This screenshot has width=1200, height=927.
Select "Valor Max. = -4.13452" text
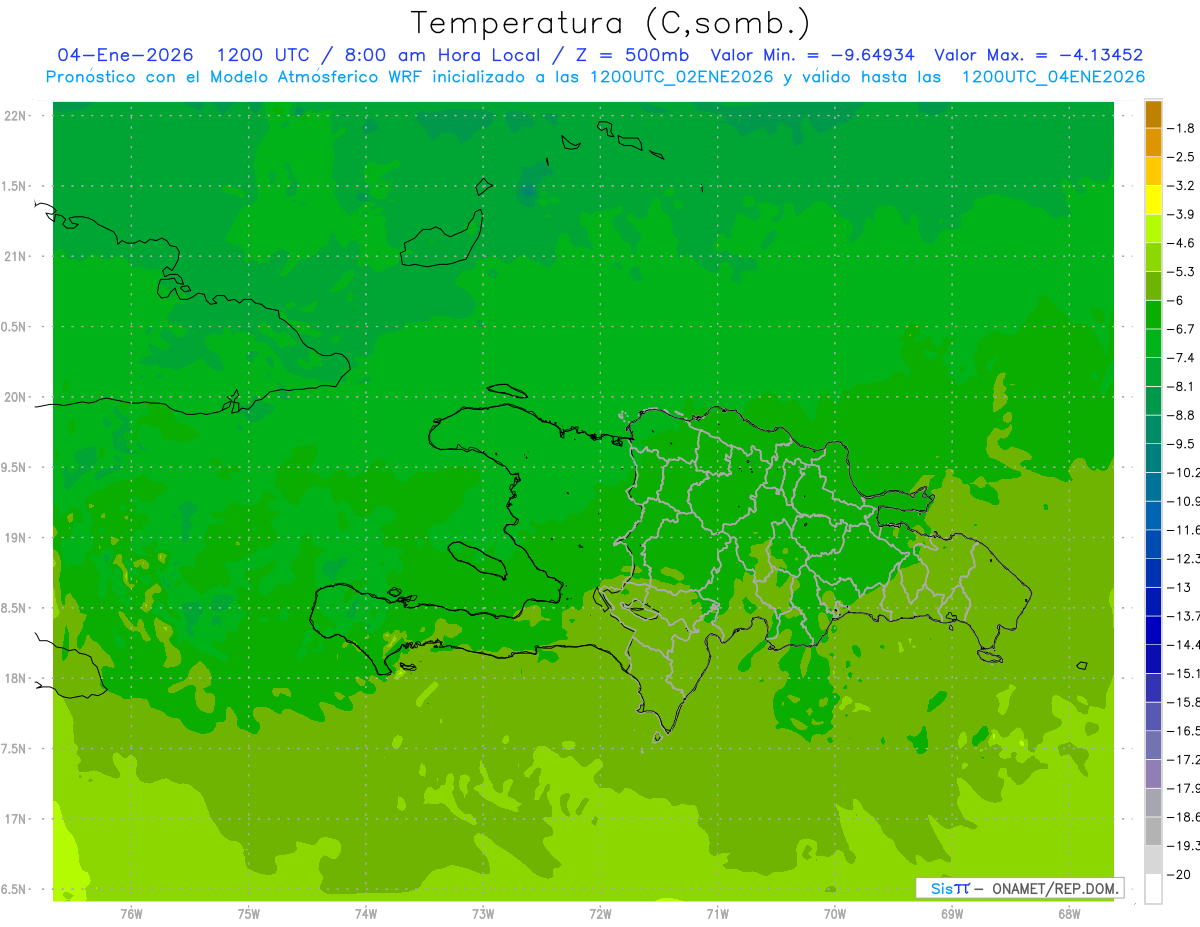(1038, 55)
